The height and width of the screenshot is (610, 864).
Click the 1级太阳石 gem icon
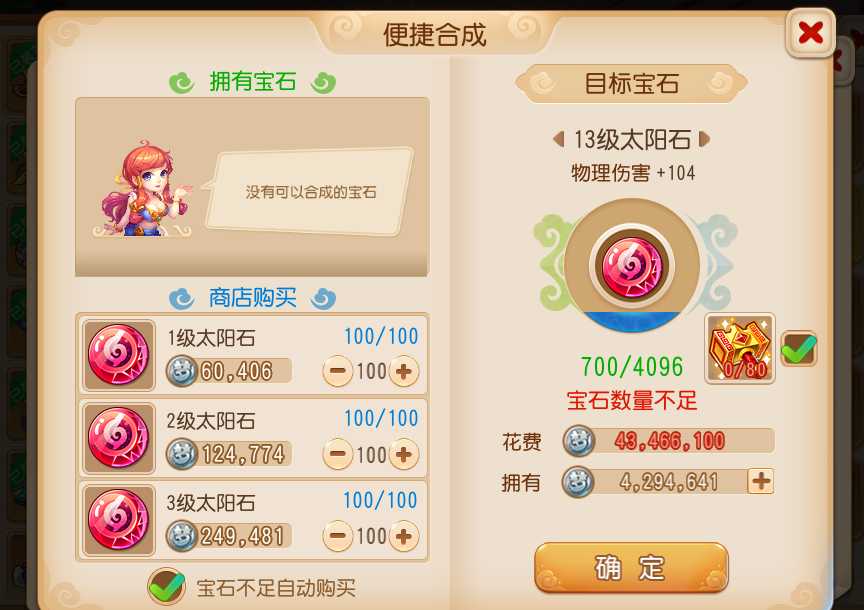(x=118, y=355)
